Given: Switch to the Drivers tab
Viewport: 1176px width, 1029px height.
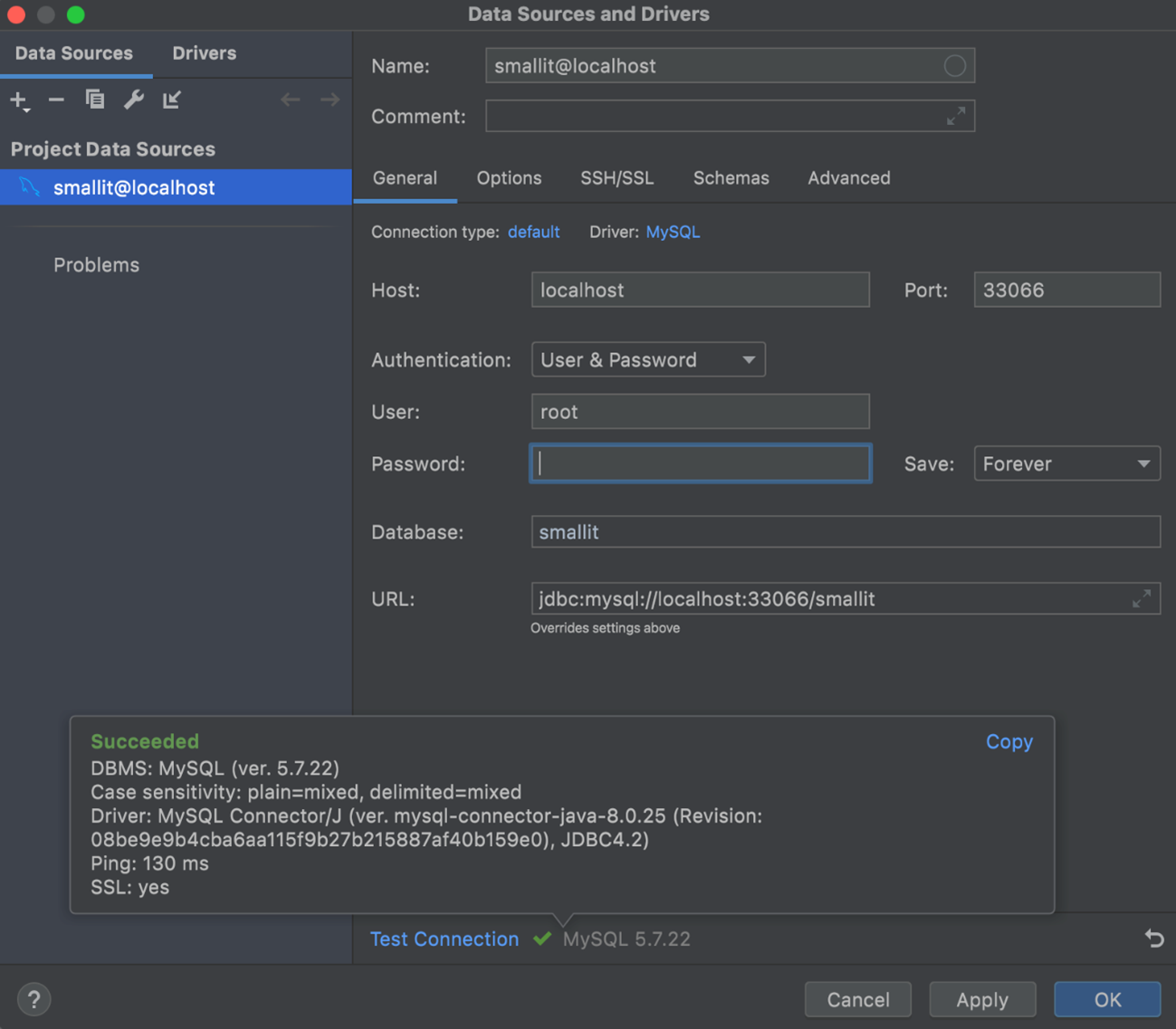Looking at the screenshot, I should tap(204, 53).
